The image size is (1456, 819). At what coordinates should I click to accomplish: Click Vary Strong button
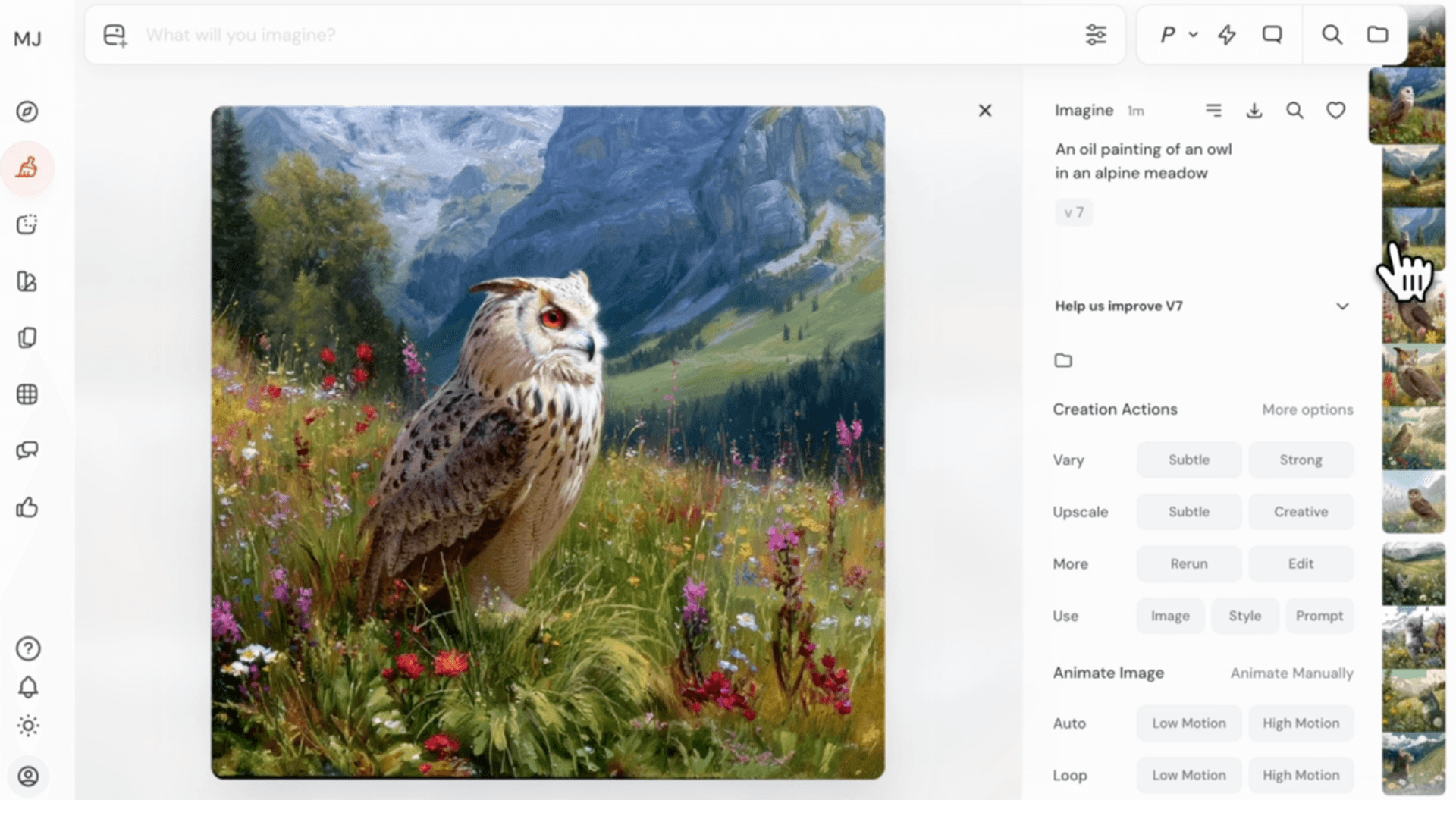coord(1301,460)
